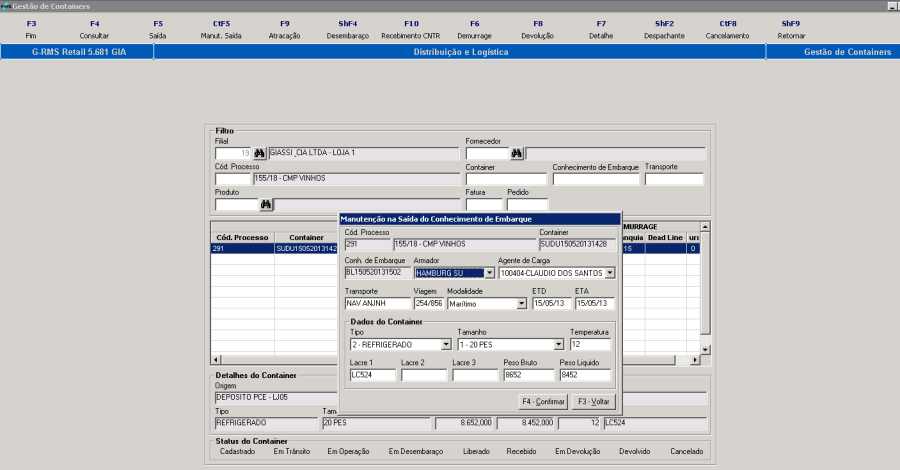
Task: Click the Temperatura field in dialog
Action: point(590,344)
